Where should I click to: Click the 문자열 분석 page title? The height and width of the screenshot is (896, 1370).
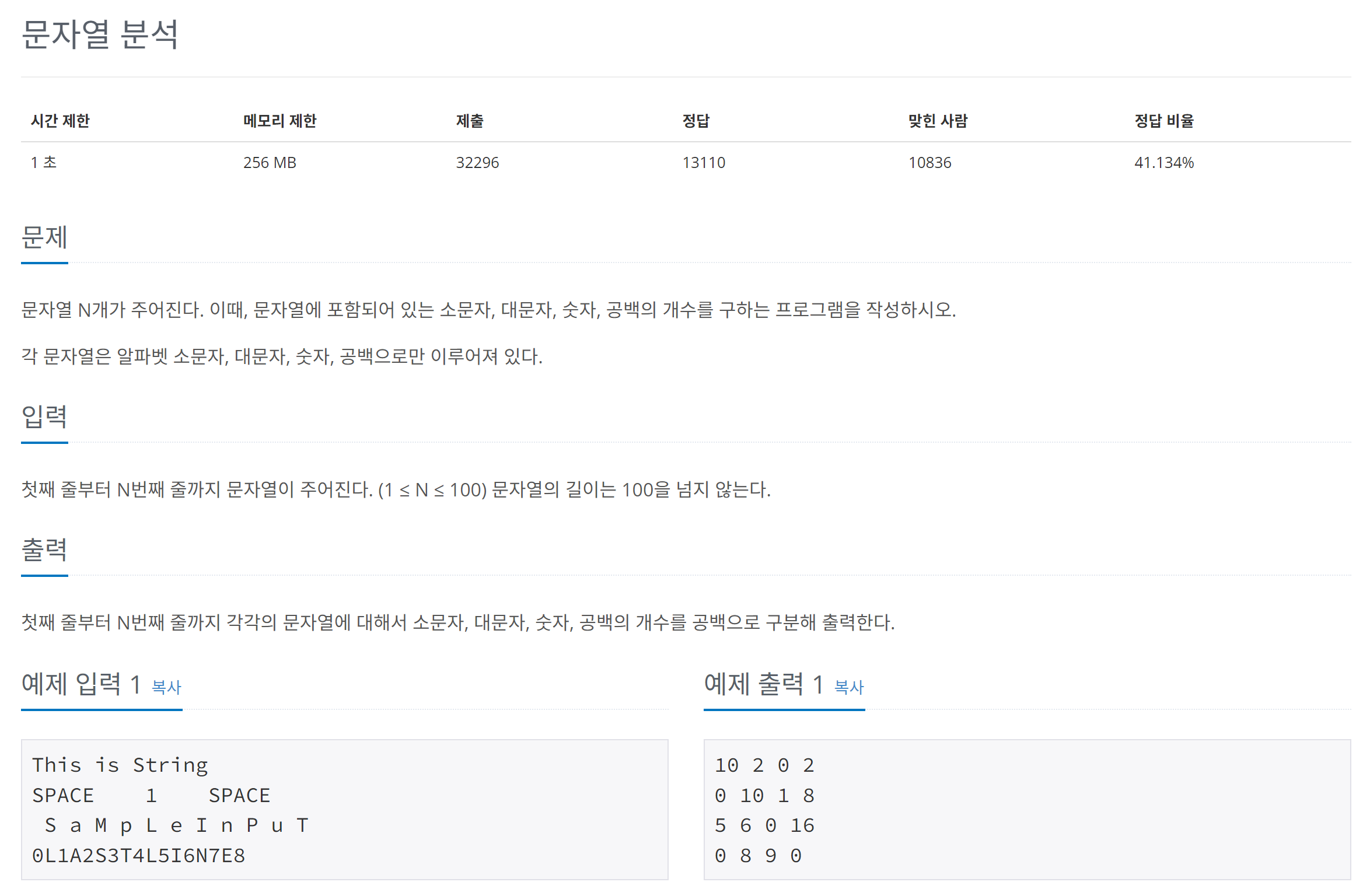[x=100, y=34]
